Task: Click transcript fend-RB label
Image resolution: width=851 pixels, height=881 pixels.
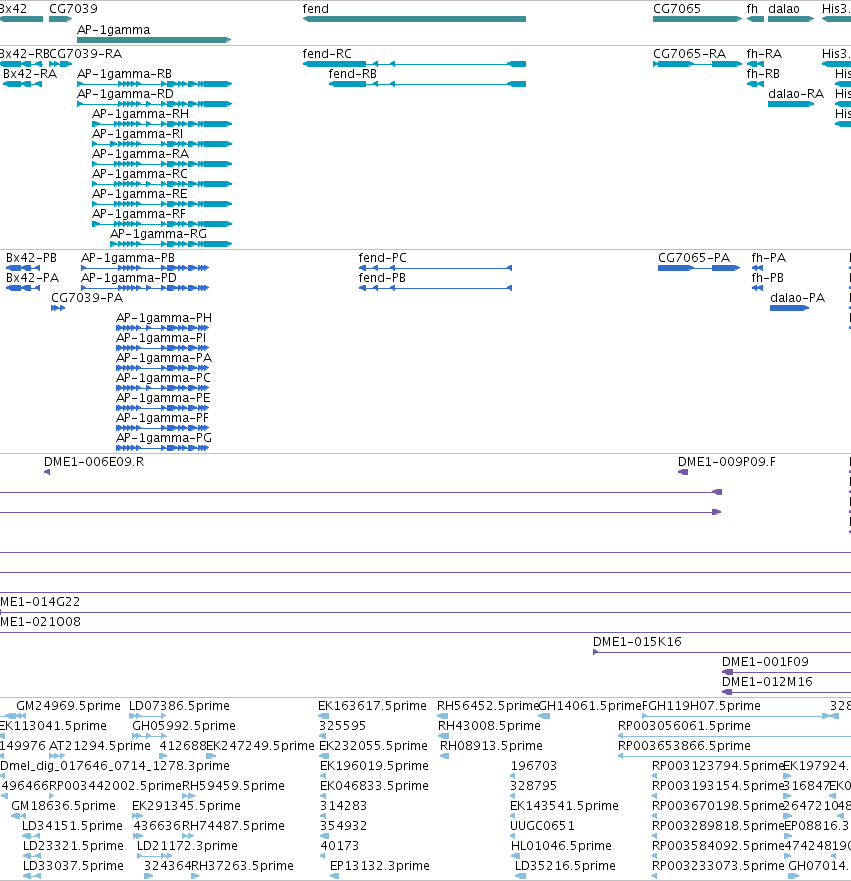Action: [x=353, y=74]
